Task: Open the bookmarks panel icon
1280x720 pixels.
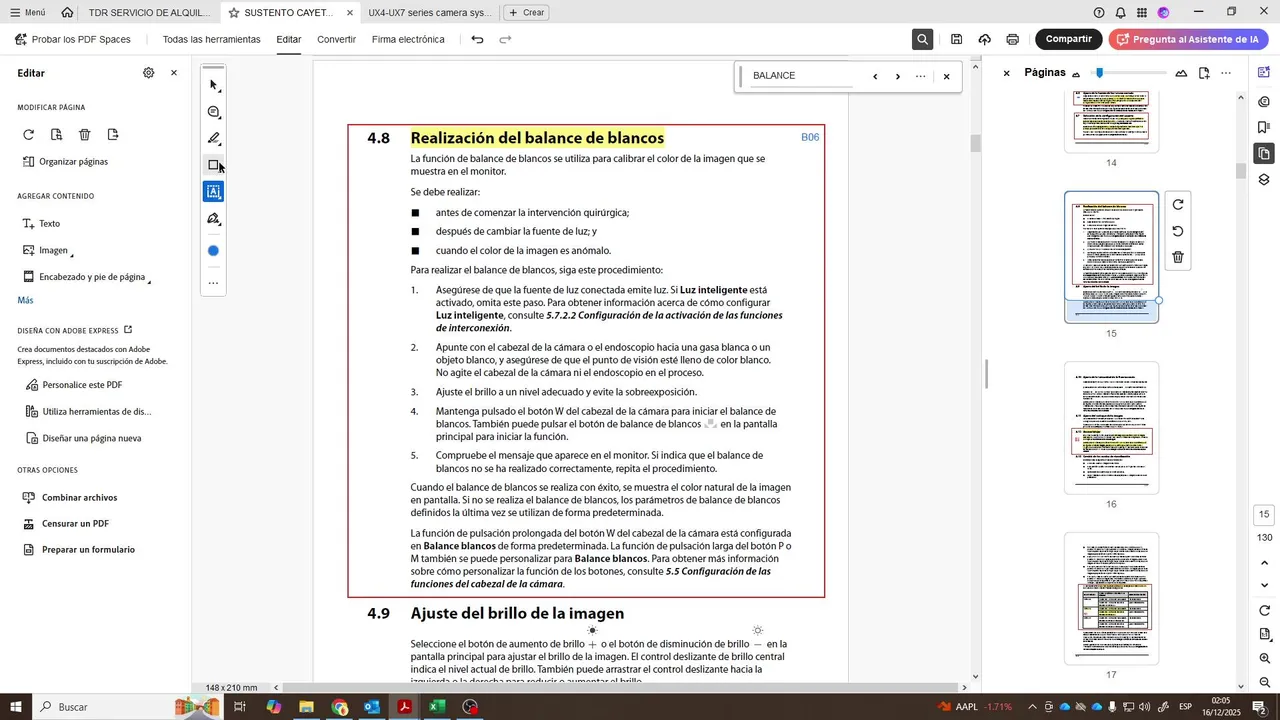Action: (1264, 127)
